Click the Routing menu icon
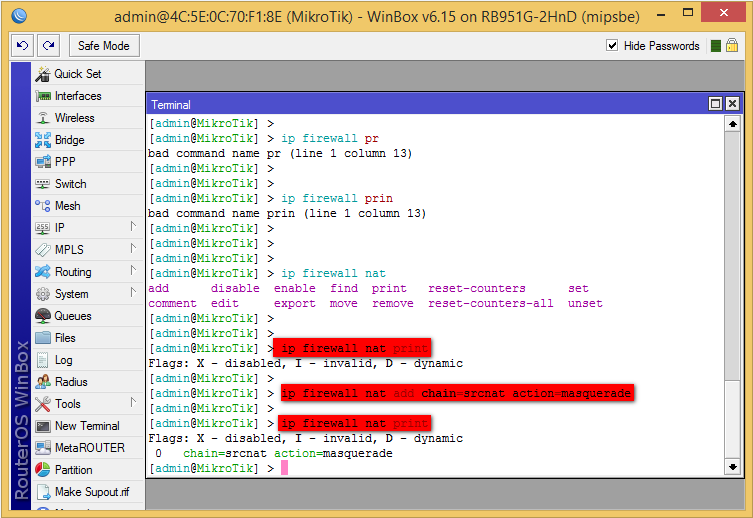 point(43,272)
